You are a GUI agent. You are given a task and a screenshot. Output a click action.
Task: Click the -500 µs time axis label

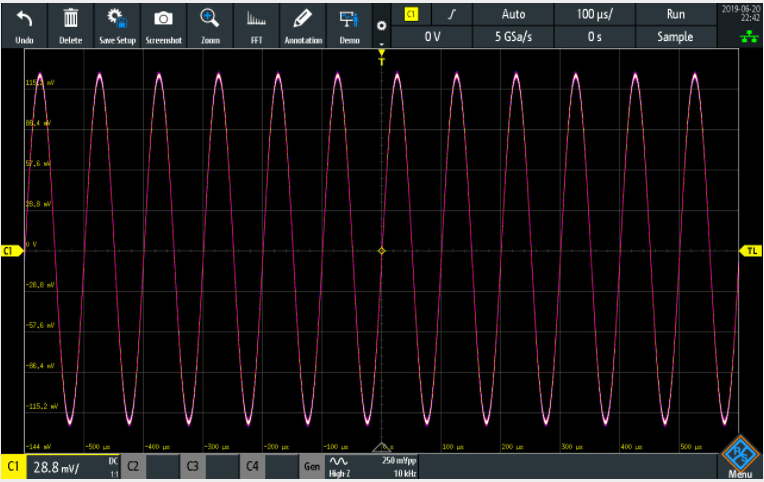point(97,446)
